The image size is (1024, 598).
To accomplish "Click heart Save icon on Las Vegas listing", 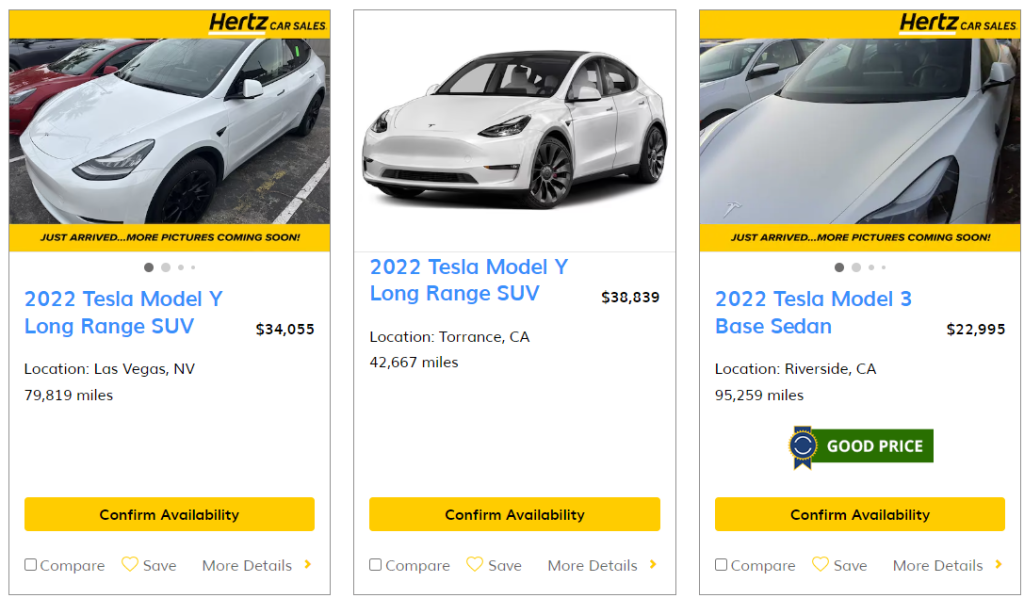I will (130, 565).
